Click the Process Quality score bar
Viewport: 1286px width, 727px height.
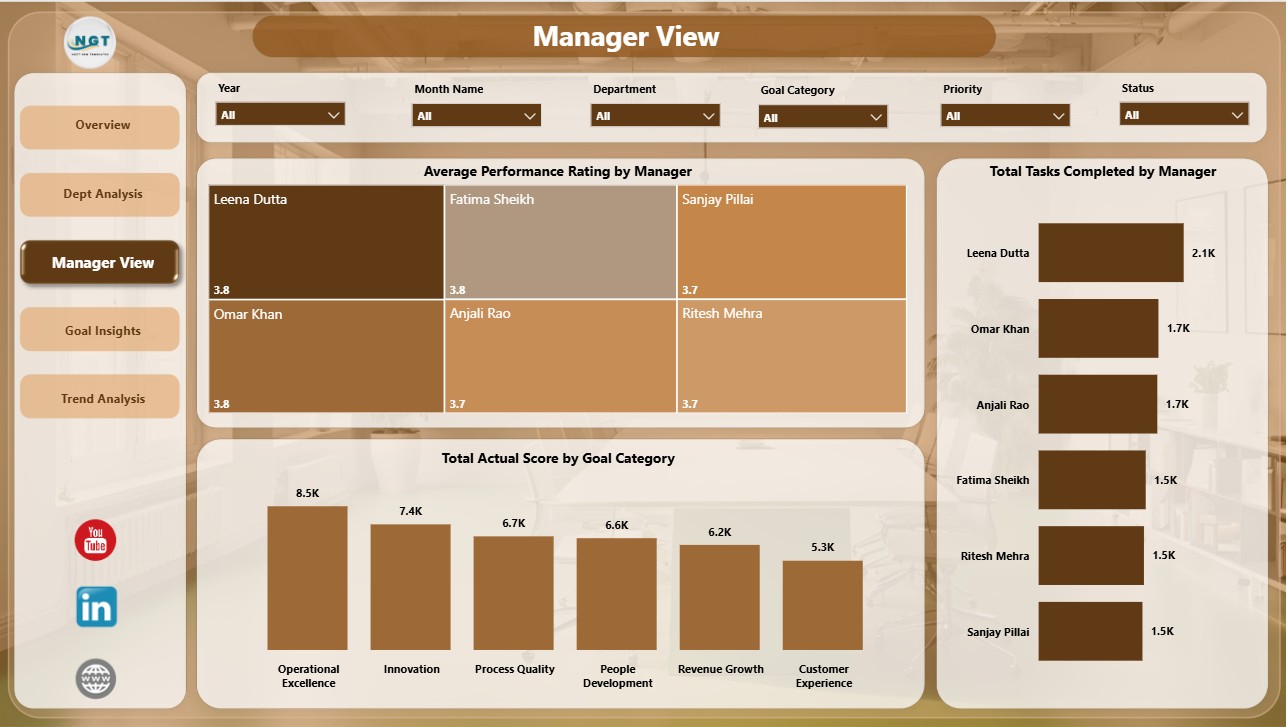click(x=514, y=594)
